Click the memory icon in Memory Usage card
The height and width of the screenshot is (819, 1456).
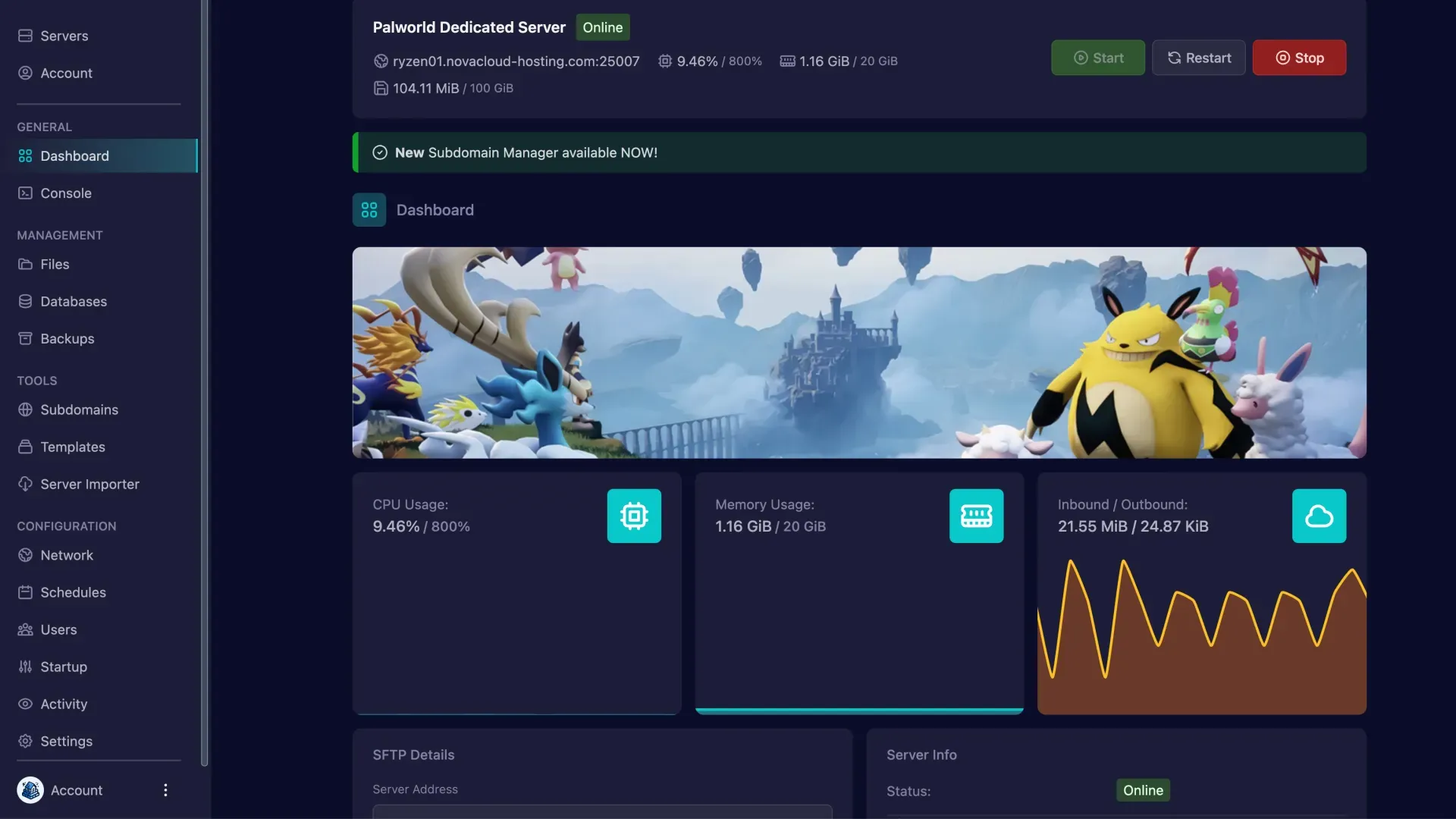[976, 516]
